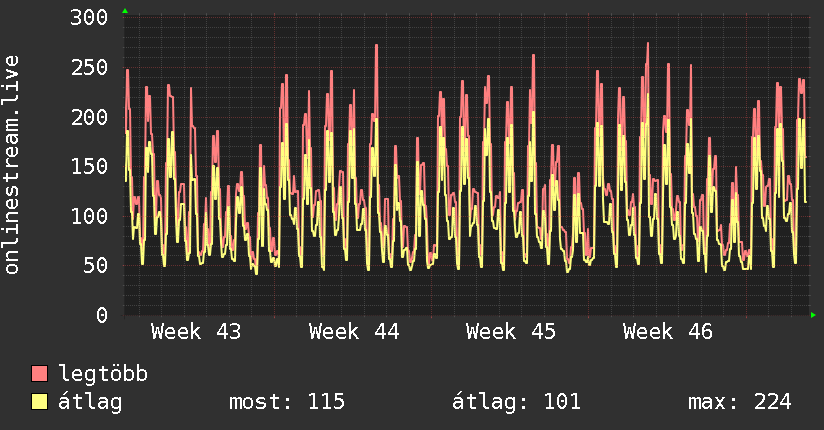The height and width of the screenshot is (430, 824).
Task: Click the pink legtöbb legend swatch
Action: pyautogui.click(x=39, y=373)
